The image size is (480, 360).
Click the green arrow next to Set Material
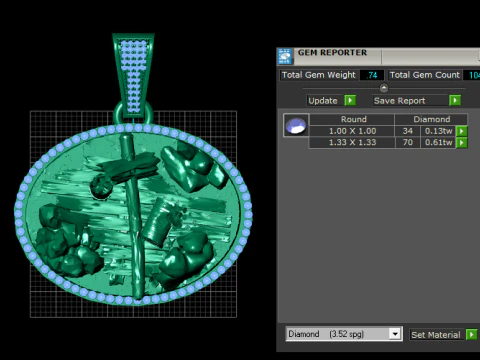click(472, 334)
